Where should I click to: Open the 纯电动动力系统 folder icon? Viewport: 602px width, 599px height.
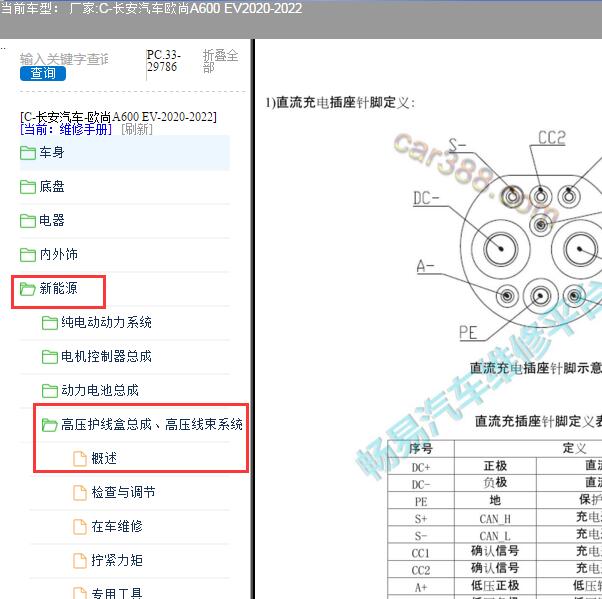(50, 323)
